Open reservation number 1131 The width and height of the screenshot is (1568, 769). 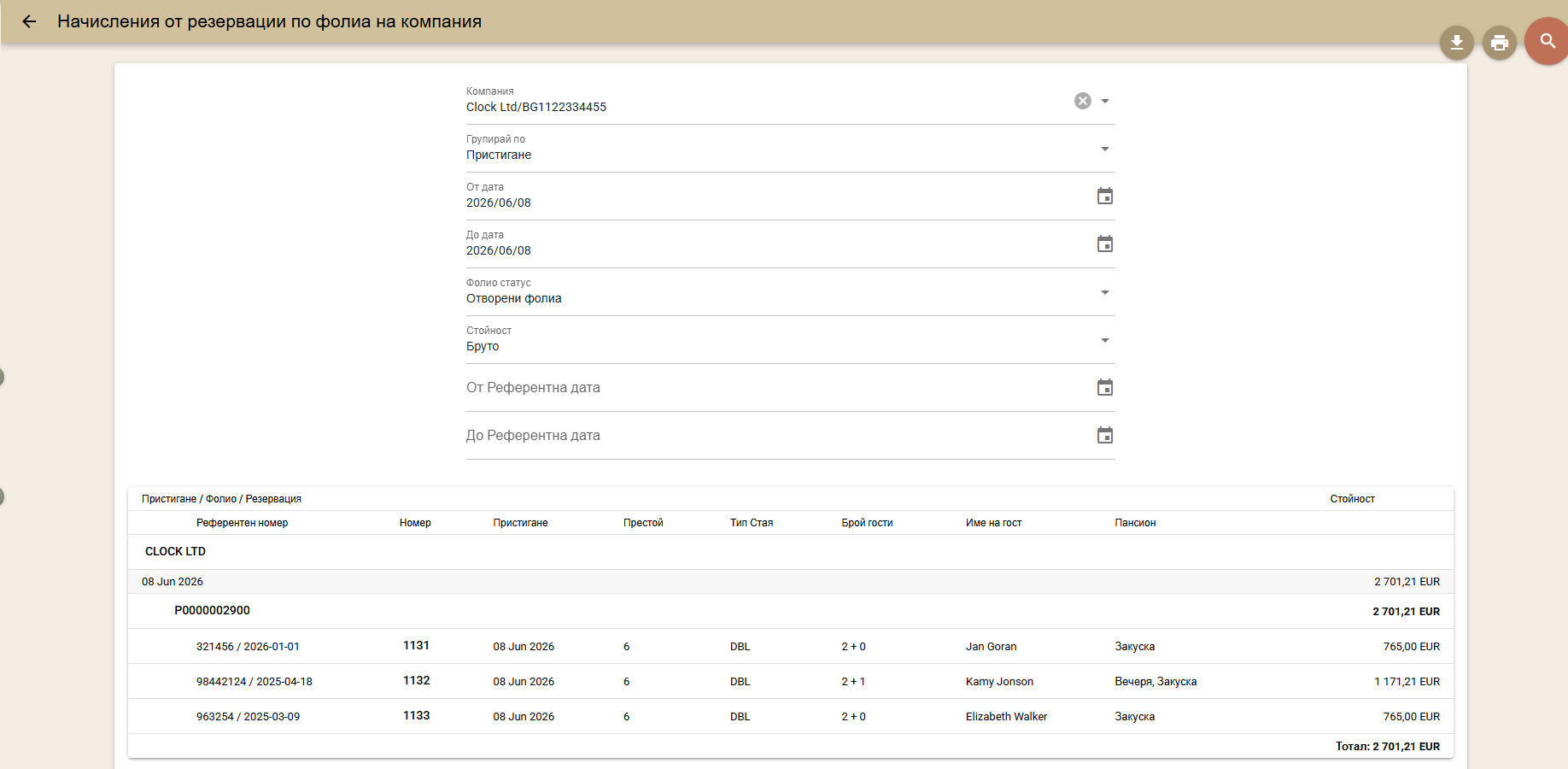[416, 646]
